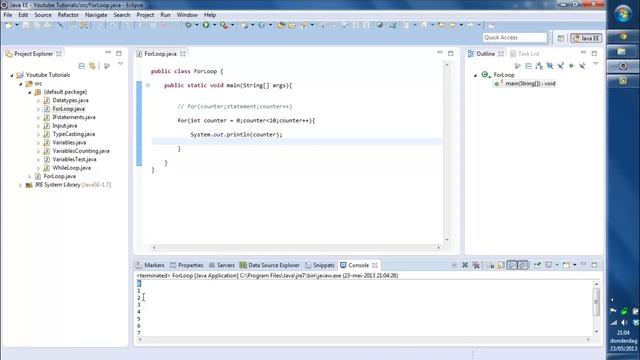Select WhileLoop.java in Project Explorer
Viewport: 640px width, 360px height.
click(x=71, y=168)
